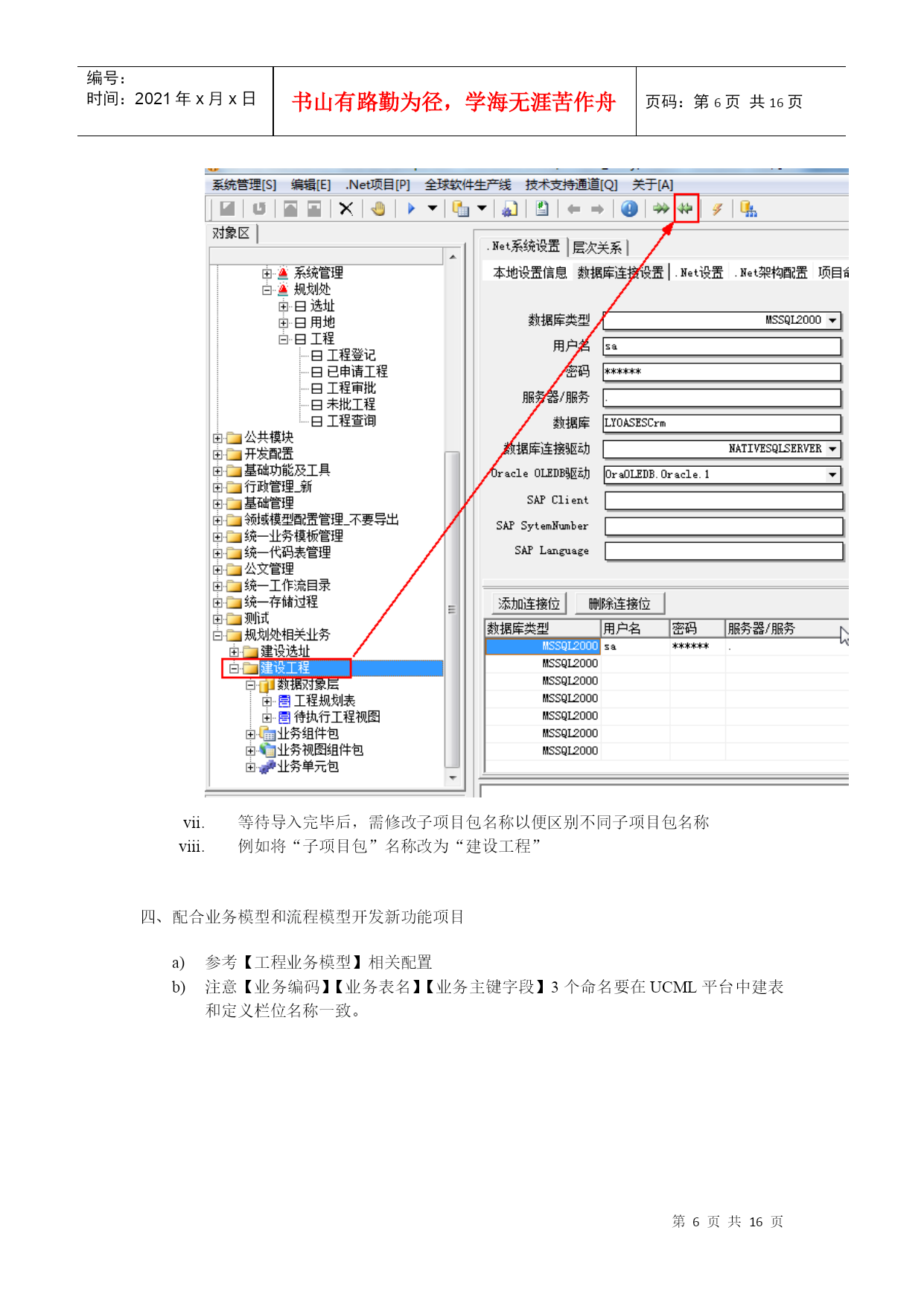Expand the 开发配置 folder node
Screen dimensions: 924x1306
pyautogui.click(x=217, y=455)
